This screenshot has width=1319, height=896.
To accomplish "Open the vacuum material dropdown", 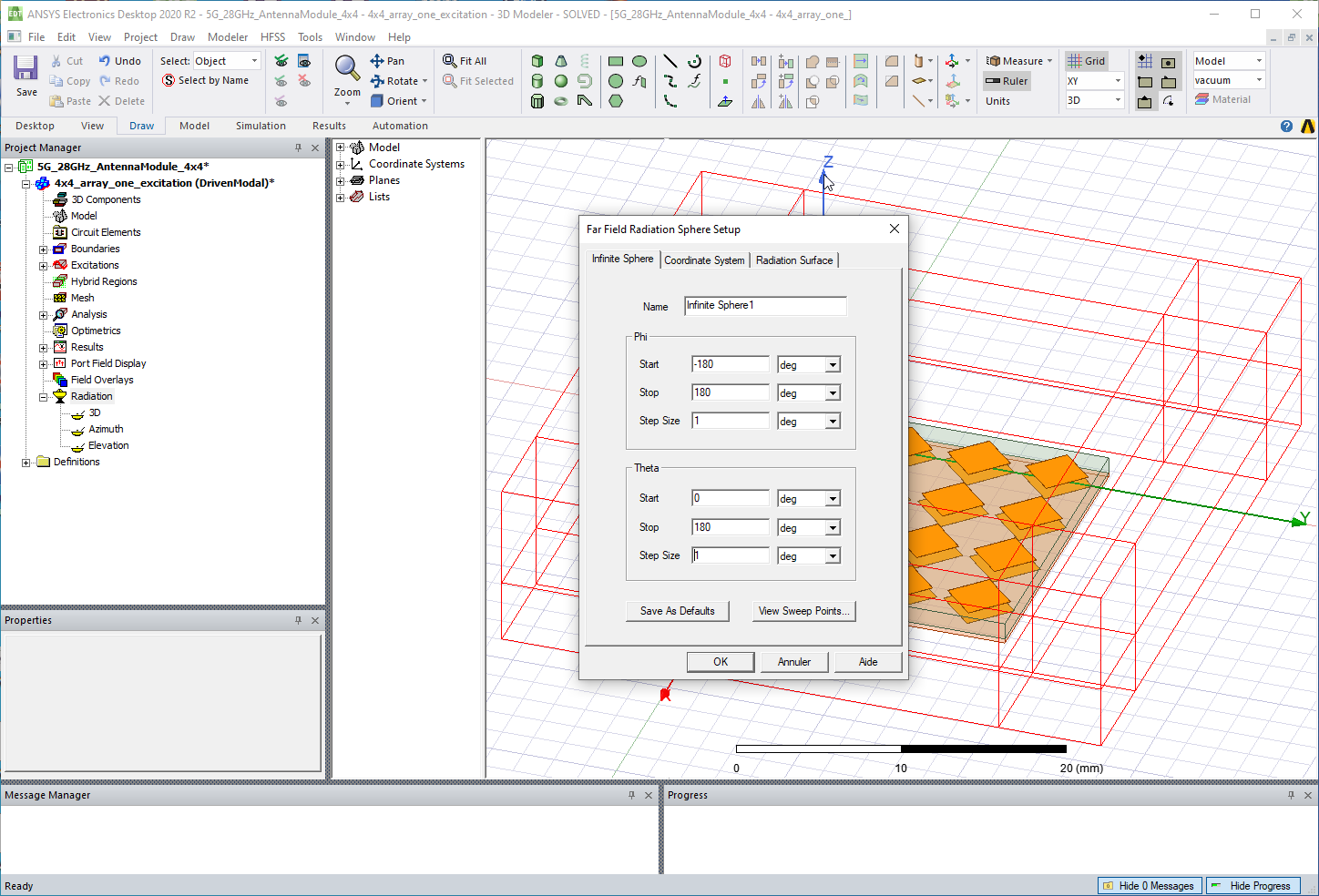I will pos(1259,80).
